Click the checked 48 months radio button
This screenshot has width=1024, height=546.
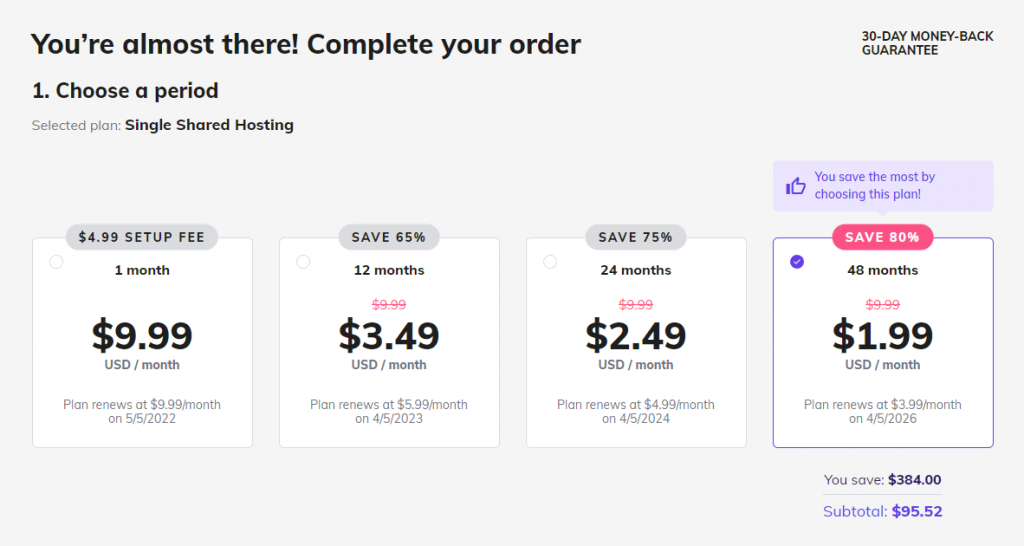click(797, 262)
